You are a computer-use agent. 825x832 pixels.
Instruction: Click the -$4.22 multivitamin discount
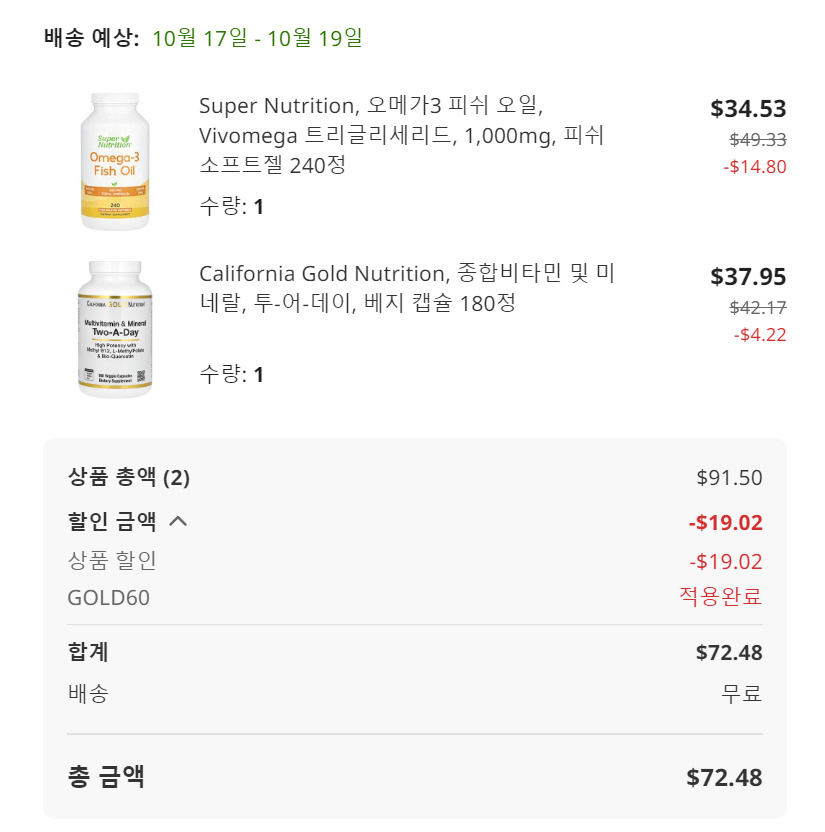tap(759, 335)
